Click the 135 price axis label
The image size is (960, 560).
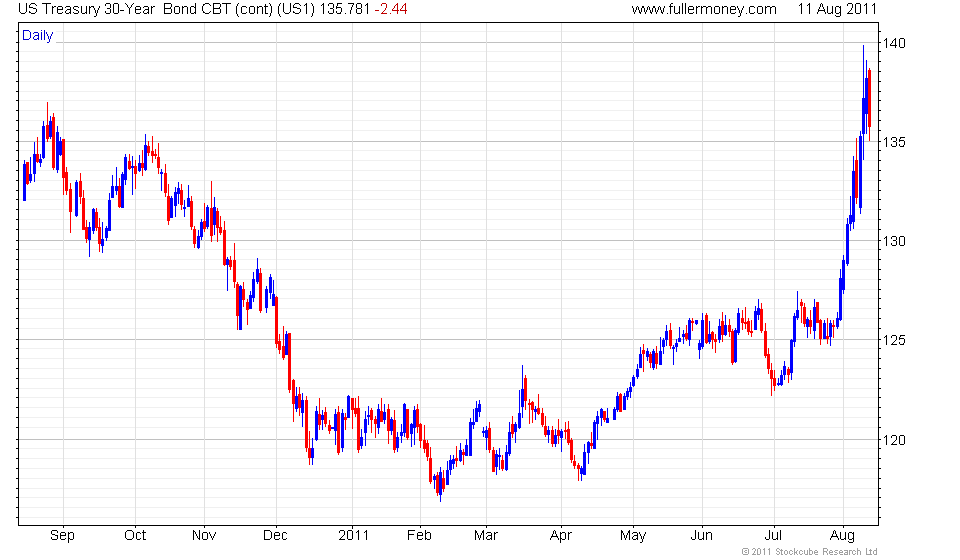pos(893,142)
